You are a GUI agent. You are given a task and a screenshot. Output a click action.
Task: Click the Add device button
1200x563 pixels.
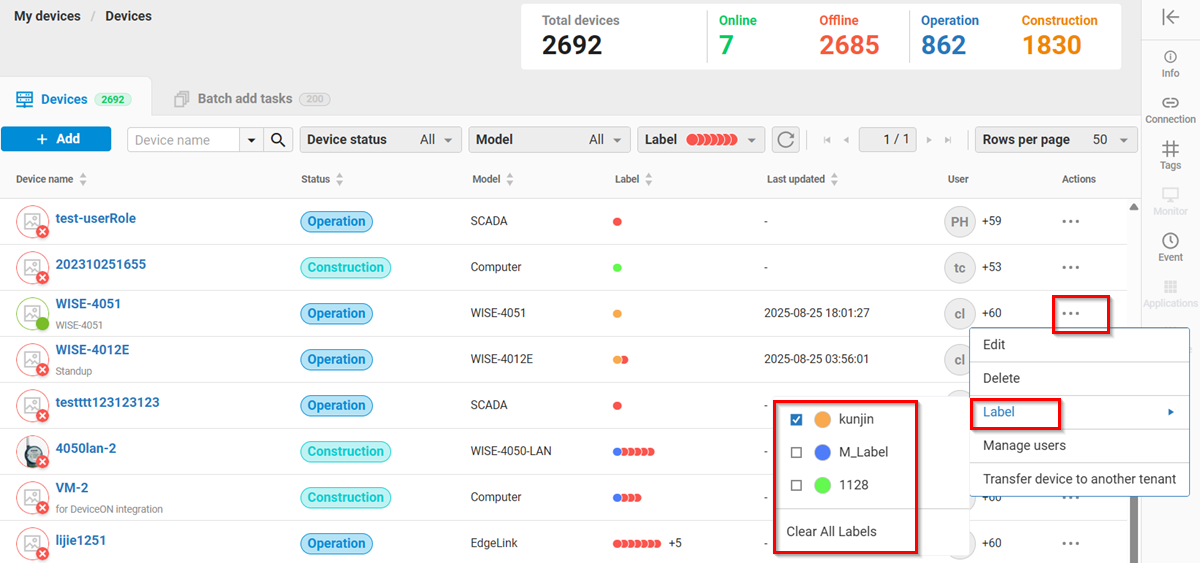tap(56, 139)
